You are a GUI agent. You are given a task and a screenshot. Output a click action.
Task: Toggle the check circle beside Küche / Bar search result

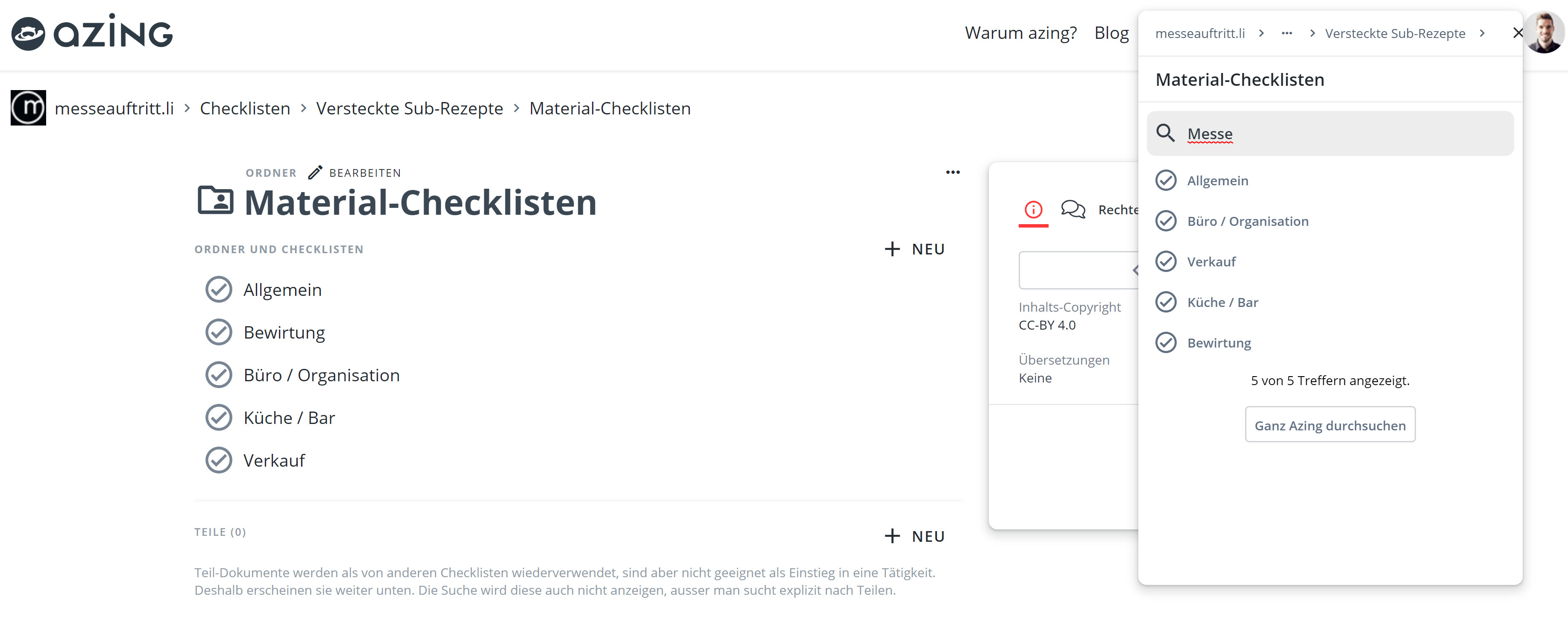(1166, 302)
